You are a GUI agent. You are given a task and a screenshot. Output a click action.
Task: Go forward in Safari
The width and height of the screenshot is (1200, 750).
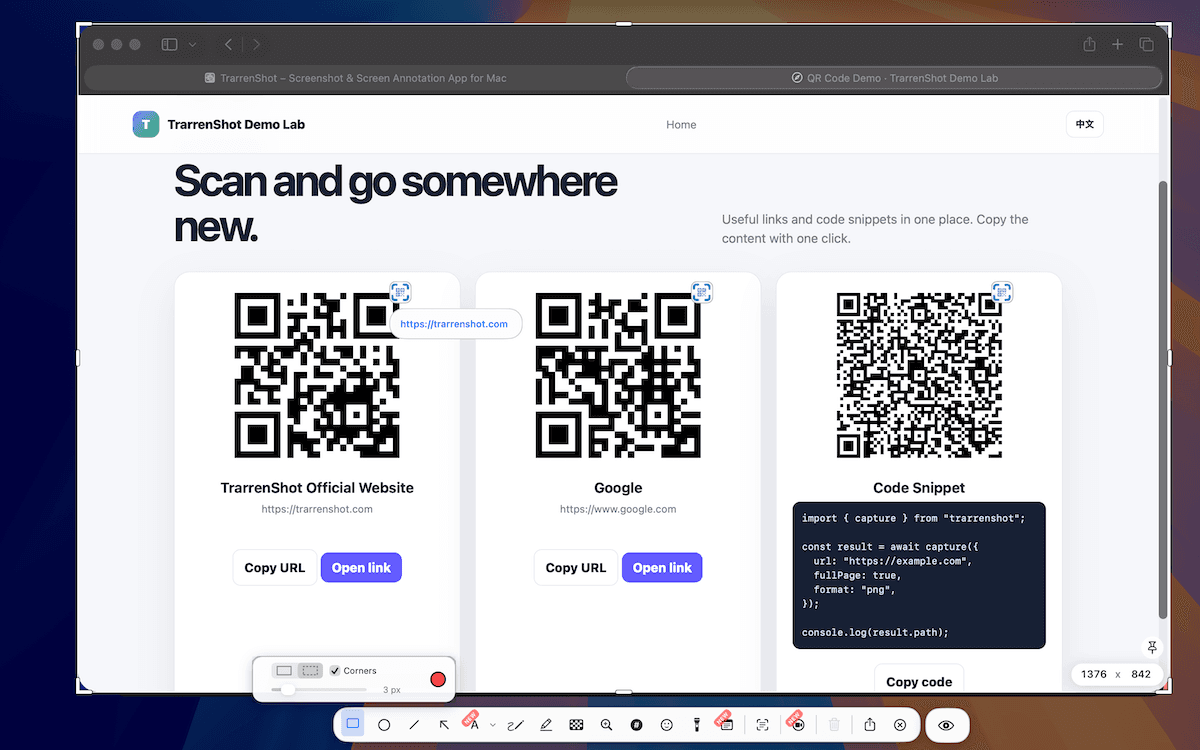coord(256,44)
